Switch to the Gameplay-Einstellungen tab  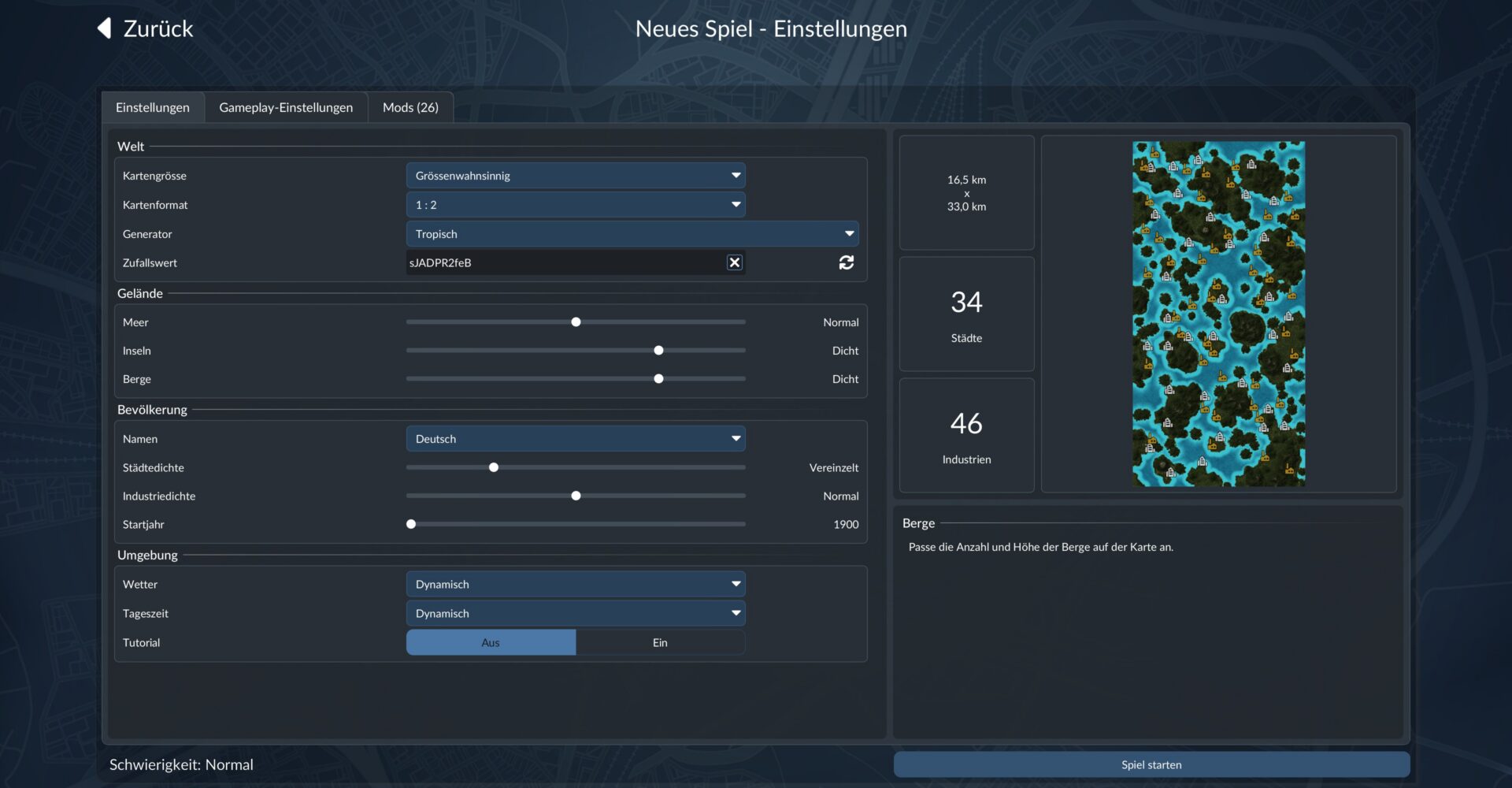click(x=286, y=107)
